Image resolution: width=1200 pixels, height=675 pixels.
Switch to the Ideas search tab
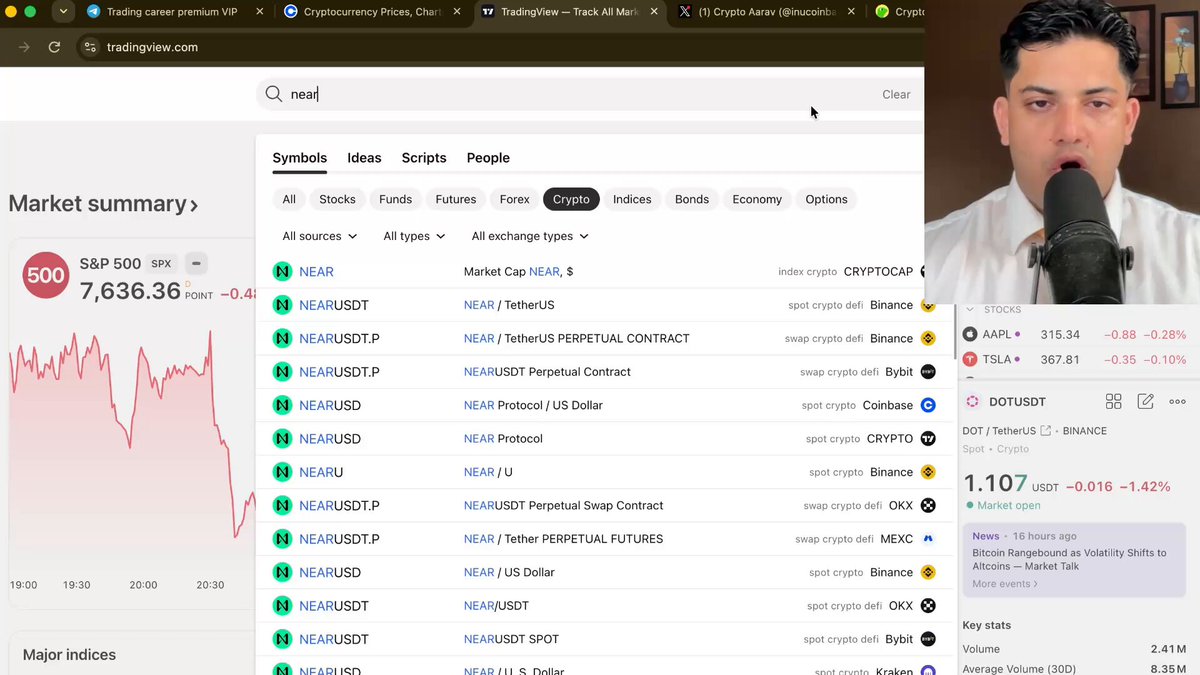[364, 158]
